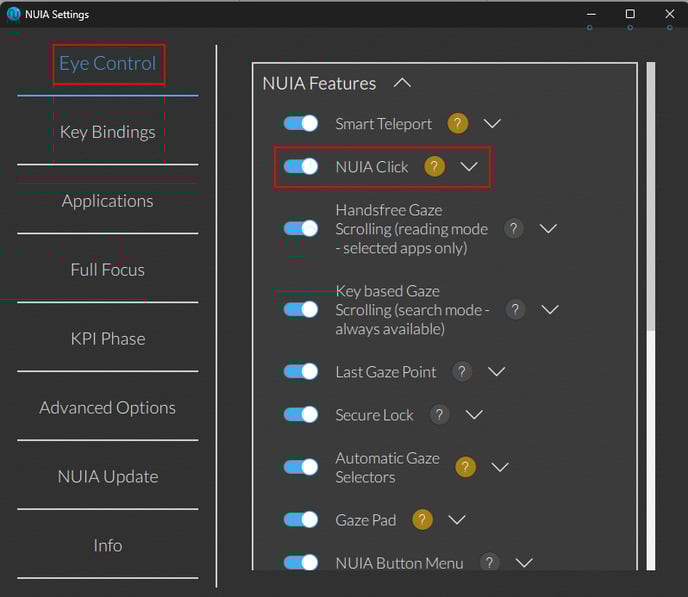The height and width of the screenshot is (597, 688).
Task: Expand Handsfree Gaze Scrolling settings
Action: click(x=548, y=229)
